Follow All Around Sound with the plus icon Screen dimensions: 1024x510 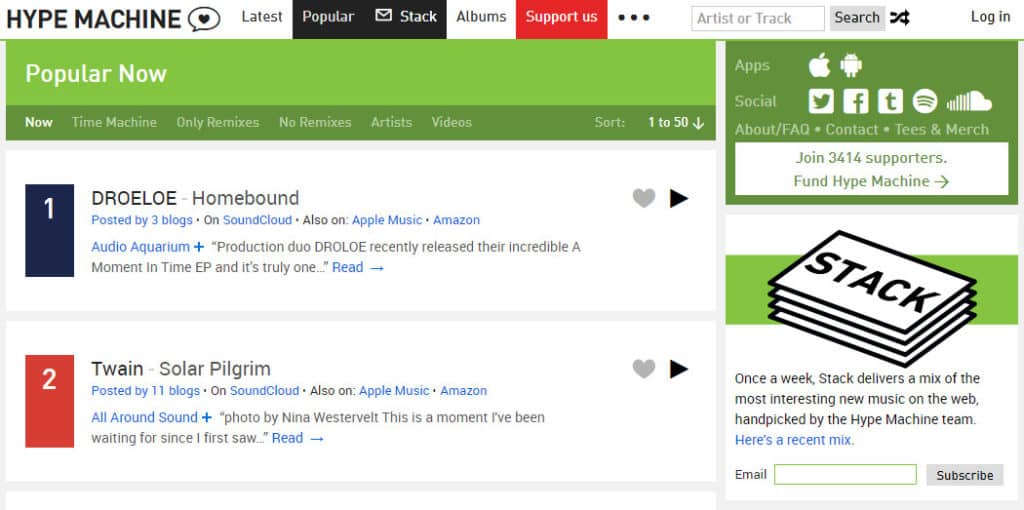[x=206, y=417]
